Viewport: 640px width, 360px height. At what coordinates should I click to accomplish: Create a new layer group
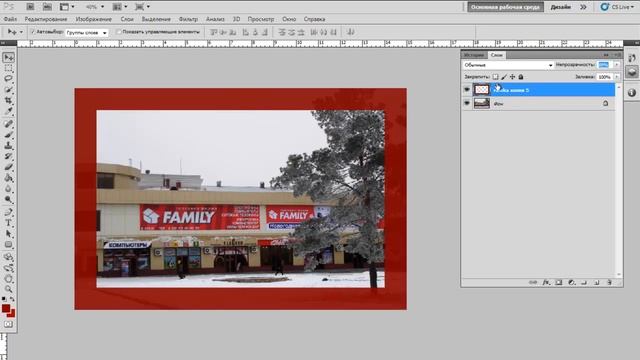(584, 282)
